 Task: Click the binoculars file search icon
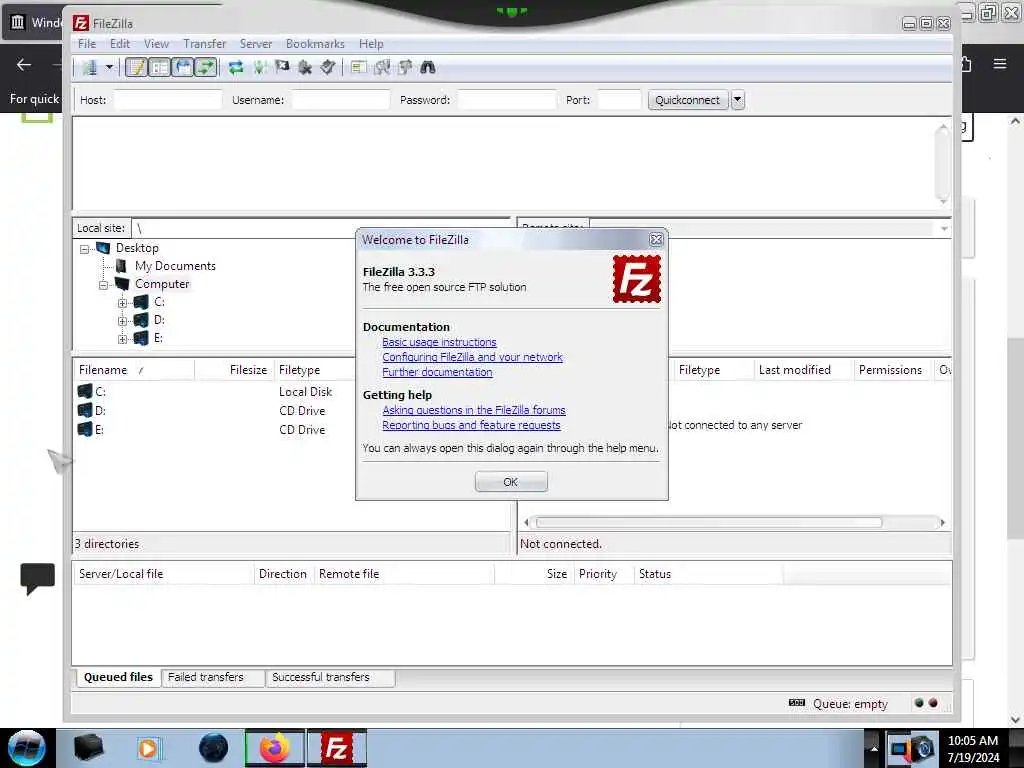click(x=428, y=67)
